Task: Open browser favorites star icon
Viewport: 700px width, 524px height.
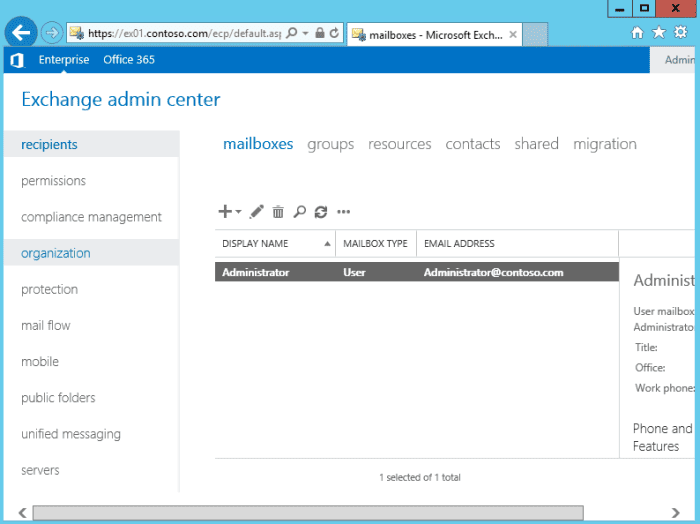Action: pyautogui.click(x=659, y=33)
